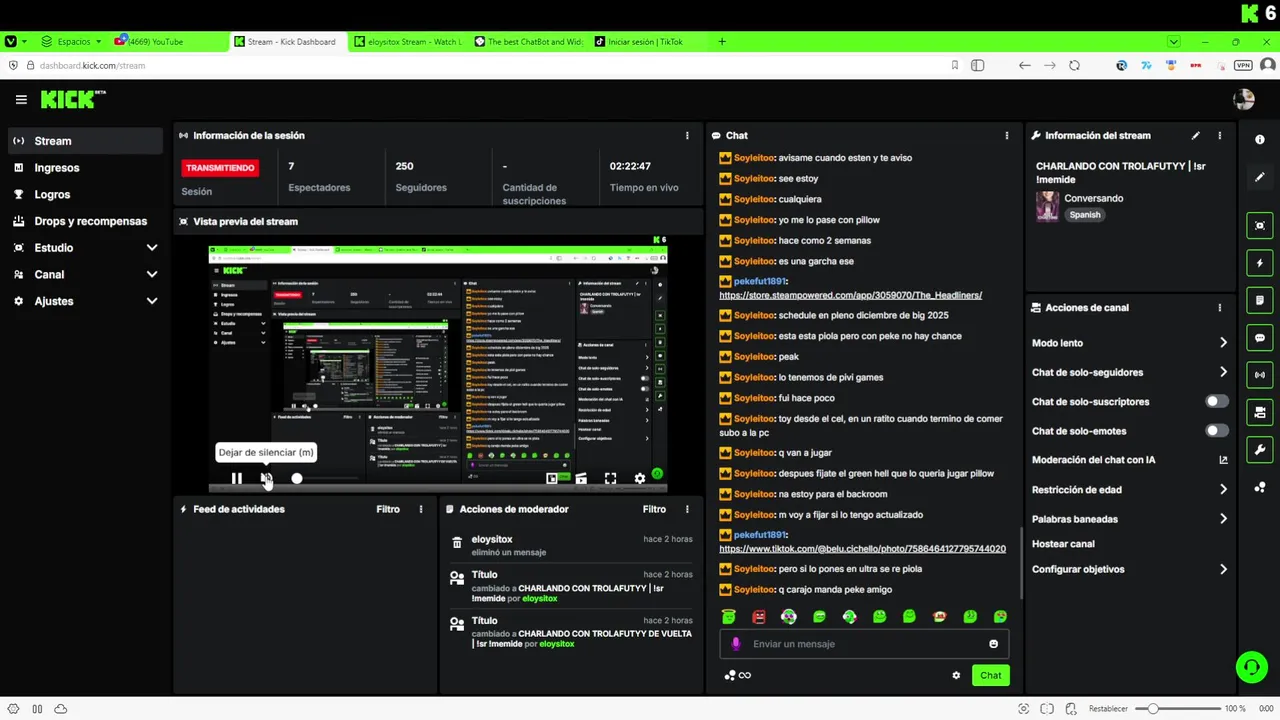Viewport: 1280px width, 720px height.
Task: Send message with green Chat button
Action: (990, 675)
